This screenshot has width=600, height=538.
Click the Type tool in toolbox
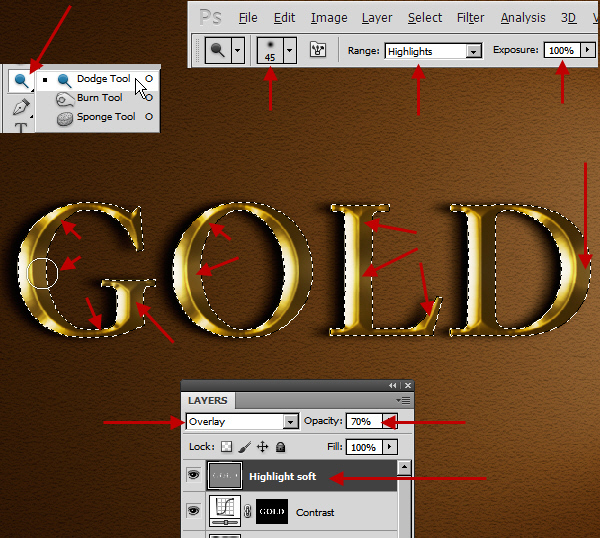click(x=20, y=128)
